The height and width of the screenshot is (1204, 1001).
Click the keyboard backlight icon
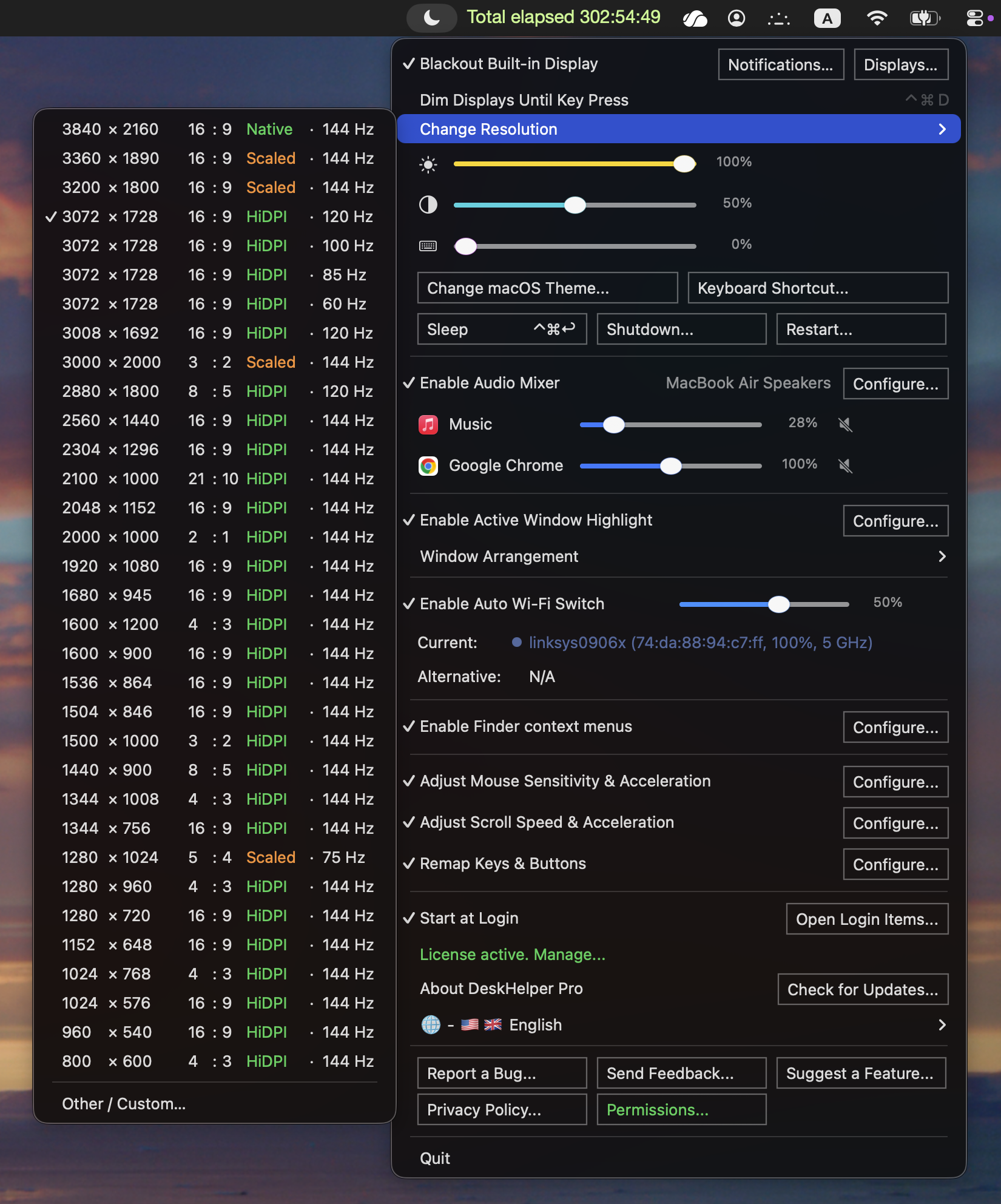coord(428,246)
